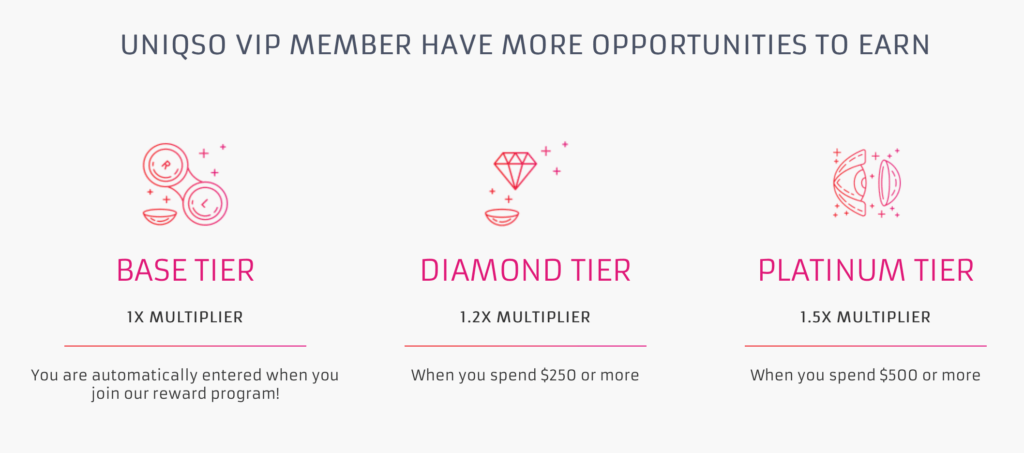This screenshot has width=1024, height=453.
Task: Select the DIAMOND TIER heading
Action: click(526, 271)
